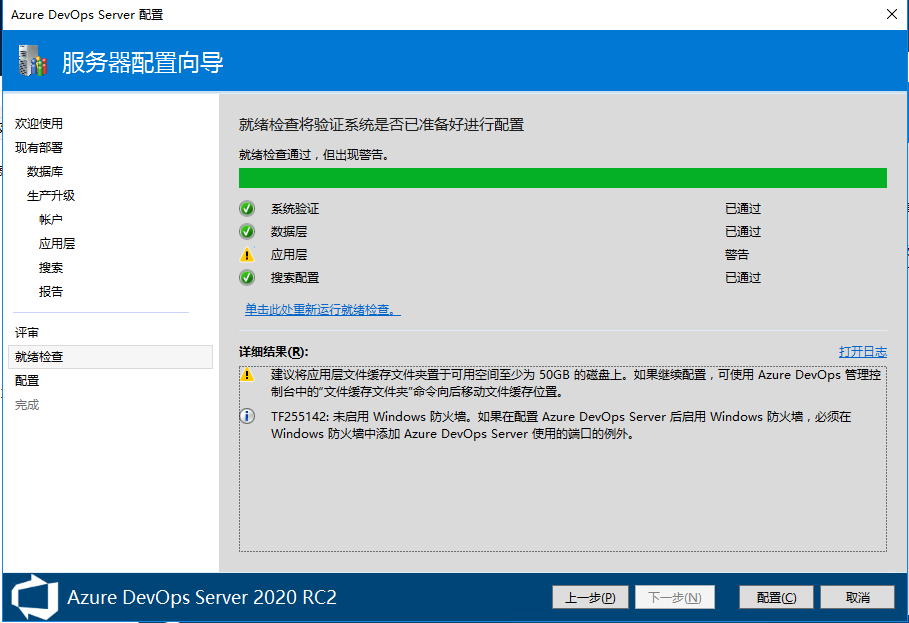Click the green check icon beside 搜索配置

247,278
